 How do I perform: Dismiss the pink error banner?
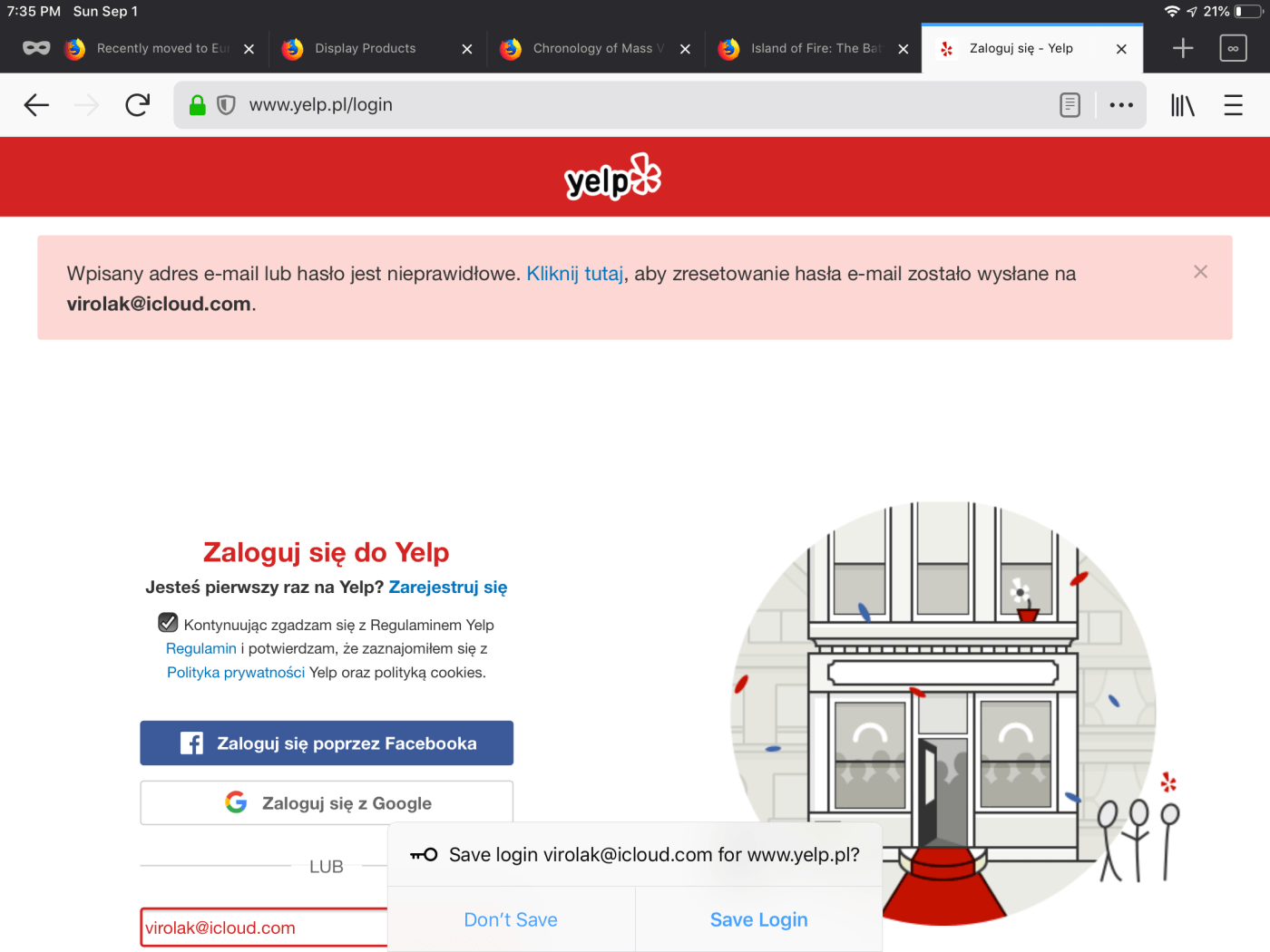coord(1200,272)
